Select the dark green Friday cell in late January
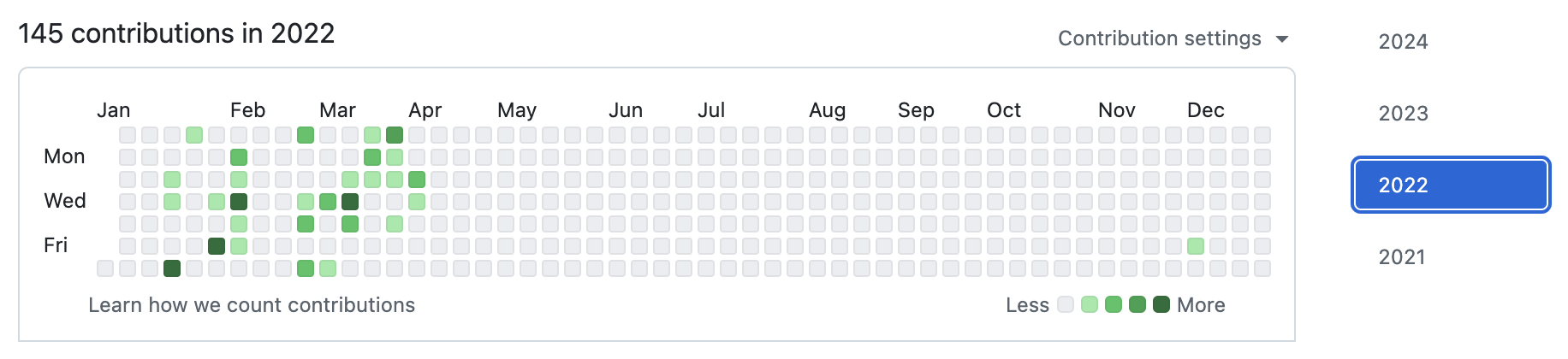1568x359 pixels. point(217,246)
